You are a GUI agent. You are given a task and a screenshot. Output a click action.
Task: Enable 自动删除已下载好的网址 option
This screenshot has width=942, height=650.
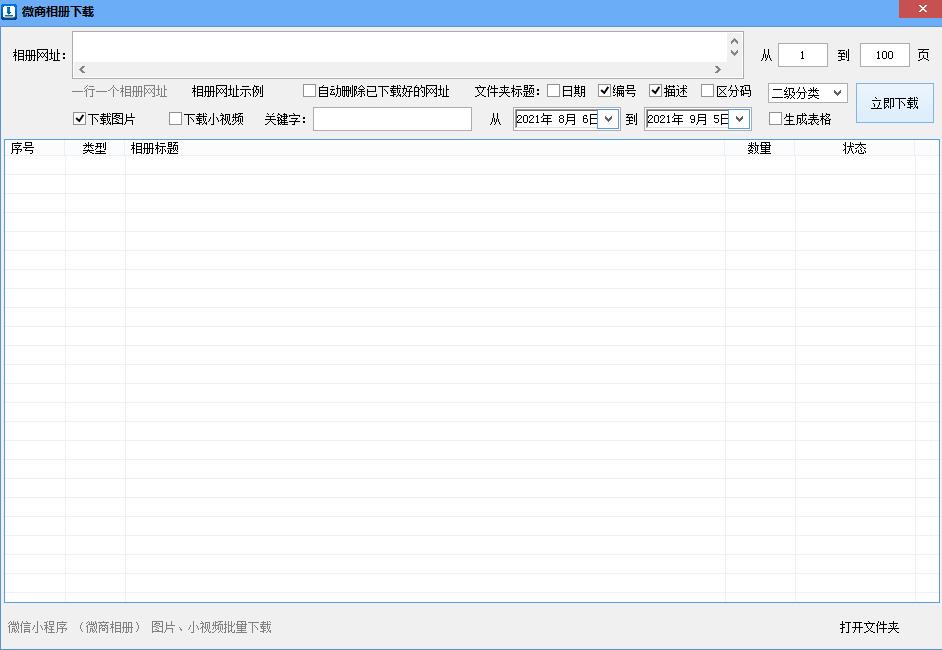pyautogui.click(x=309, y=90)
